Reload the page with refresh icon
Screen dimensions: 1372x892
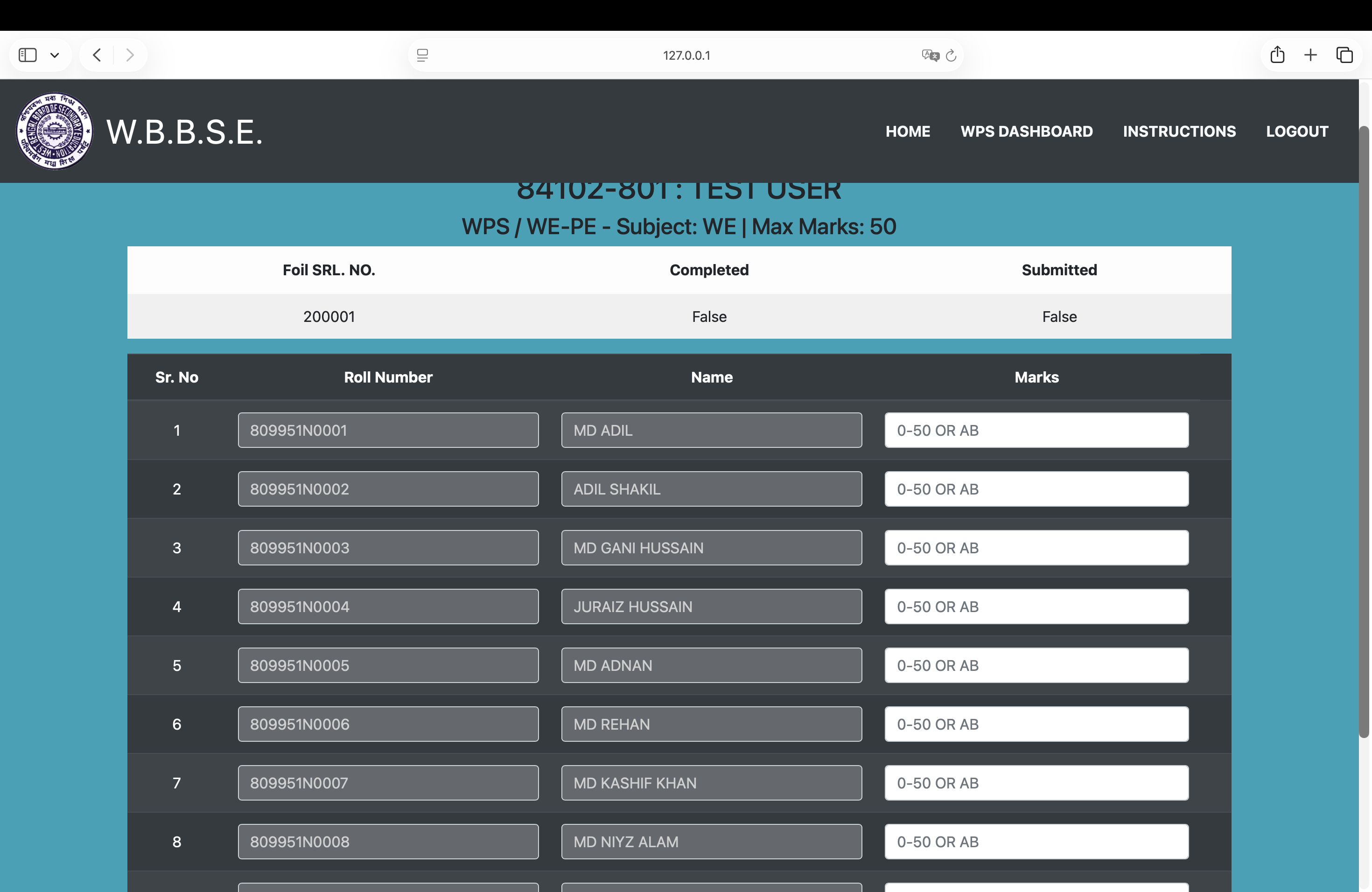click(x=951, y=56)
